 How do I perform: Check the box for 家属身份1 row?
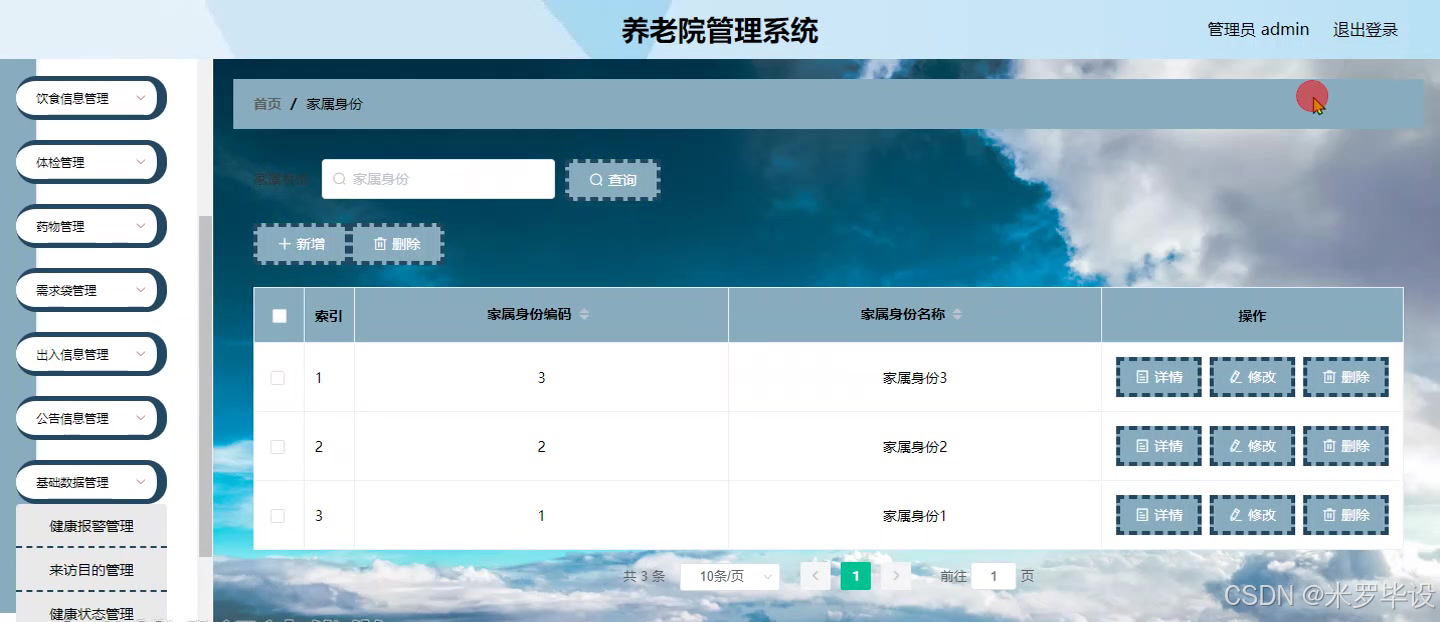(x=278, y=516)
